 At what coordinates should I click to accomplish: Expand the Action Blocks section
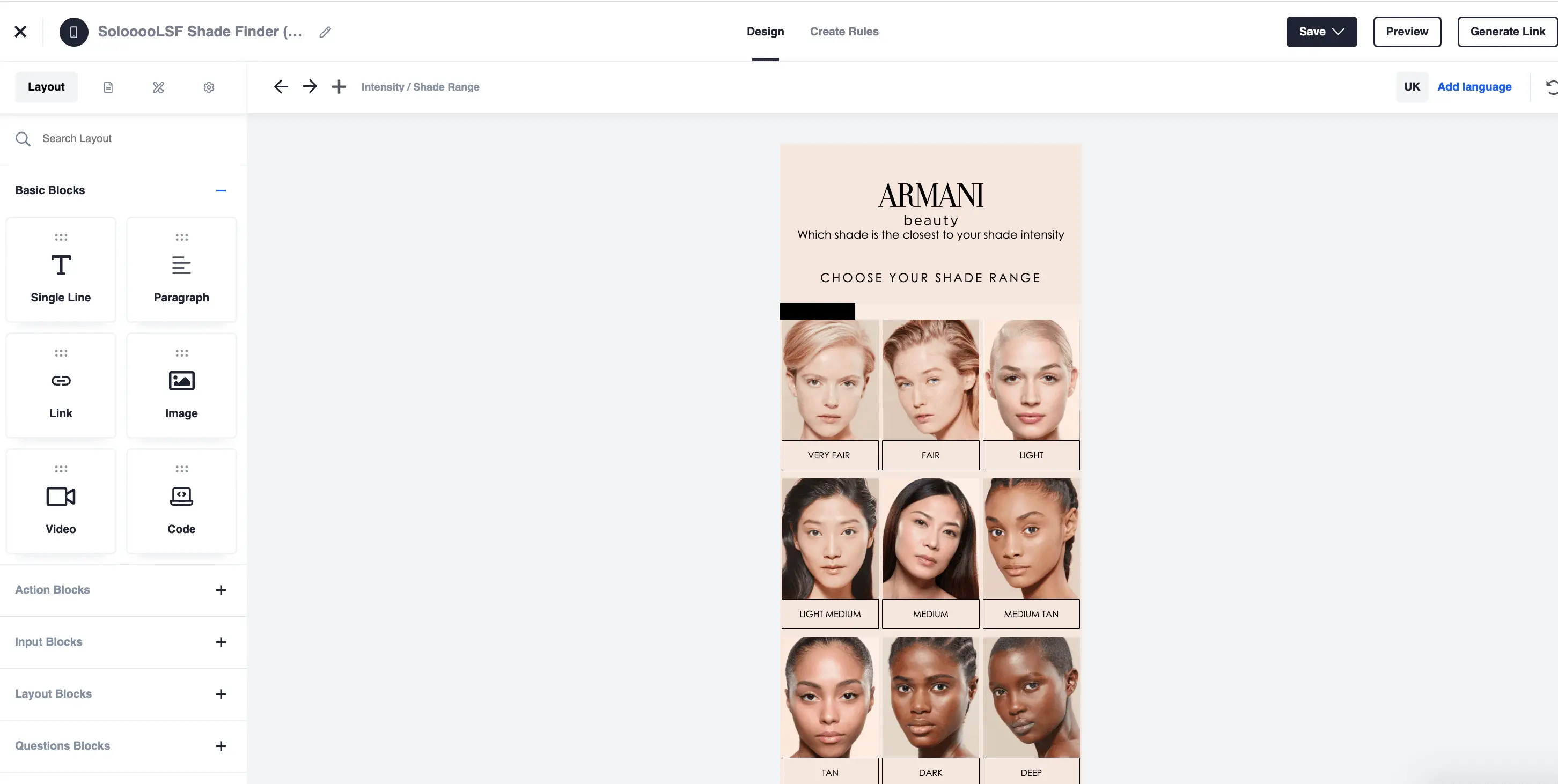[221, 590]
